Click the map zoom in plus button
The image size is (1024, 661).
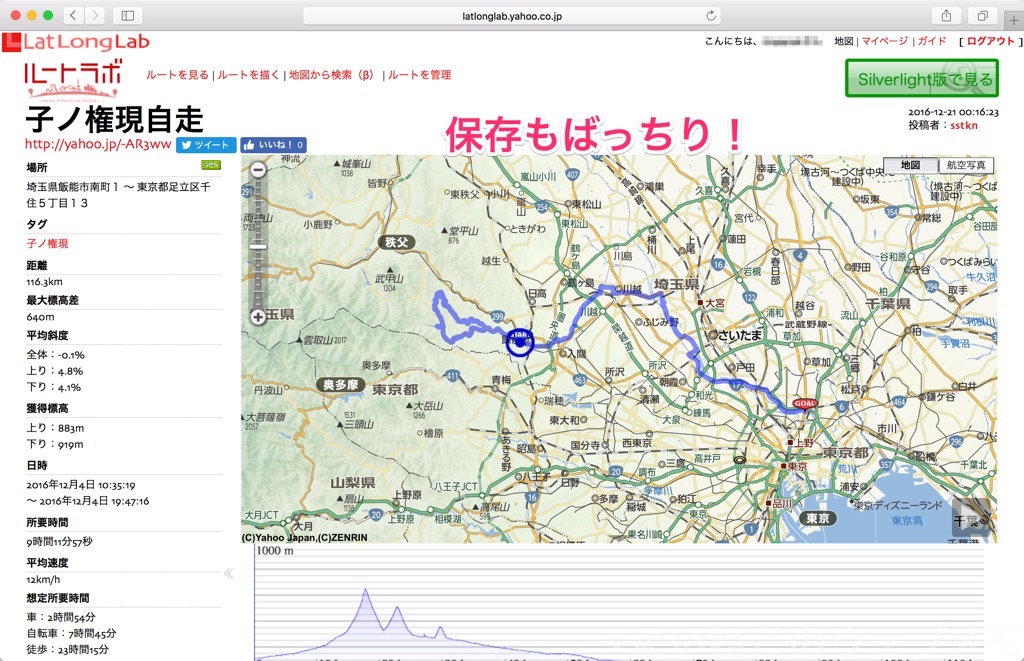coord(258,317)
